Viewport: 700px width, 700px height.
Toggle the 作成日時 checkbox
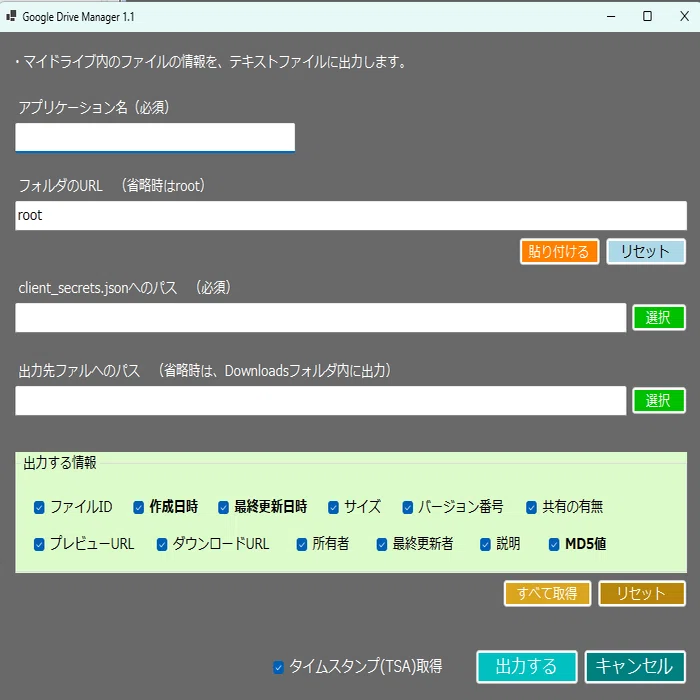click(138, 507)
